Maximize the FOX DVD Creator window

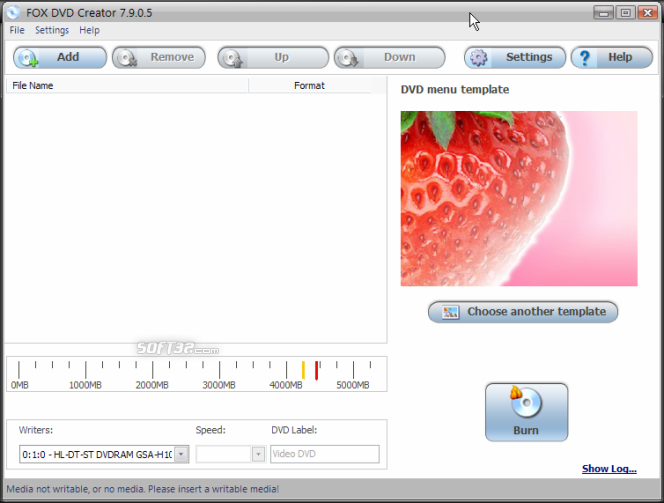625,13
